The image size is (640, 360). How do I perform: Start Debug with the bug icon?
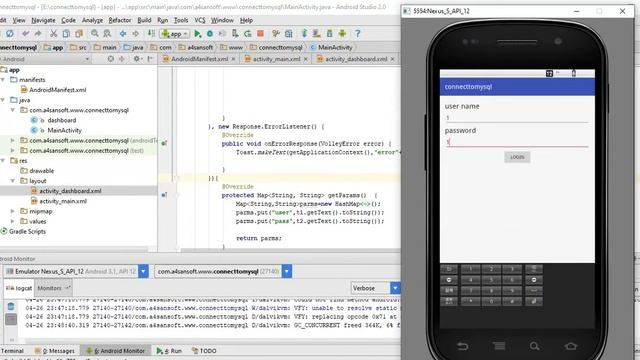[210, 33]
